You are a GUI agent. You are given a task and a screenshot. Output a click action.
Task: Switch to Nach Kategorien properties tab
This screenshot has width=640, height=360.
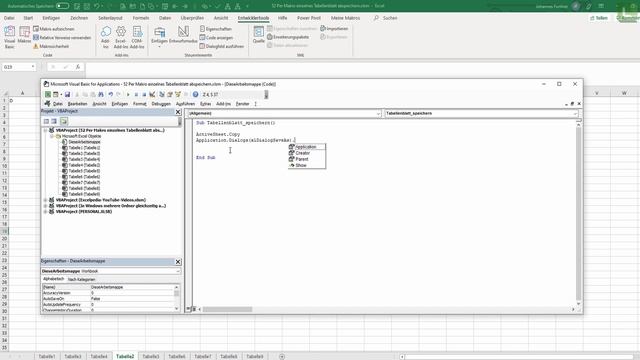[x=81, y=280]
